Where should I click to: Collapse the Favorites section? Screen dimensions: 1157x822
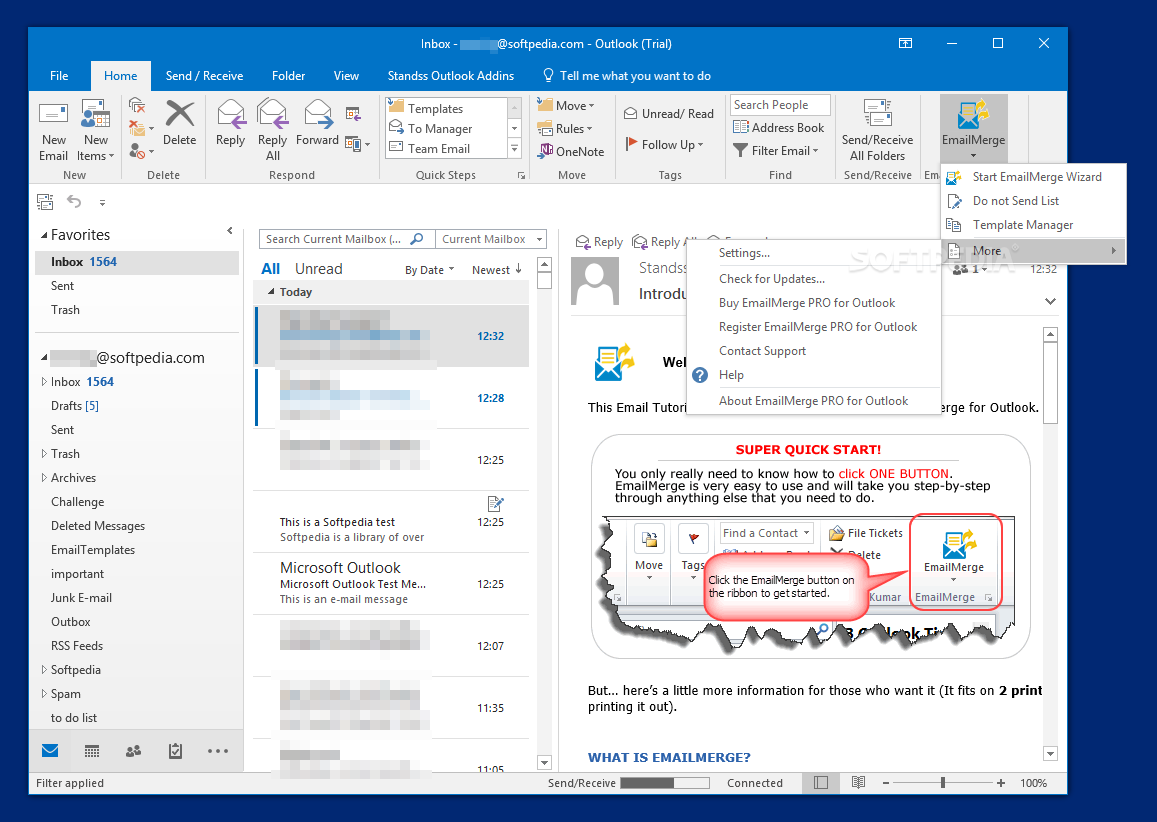(x=44, y=235)
